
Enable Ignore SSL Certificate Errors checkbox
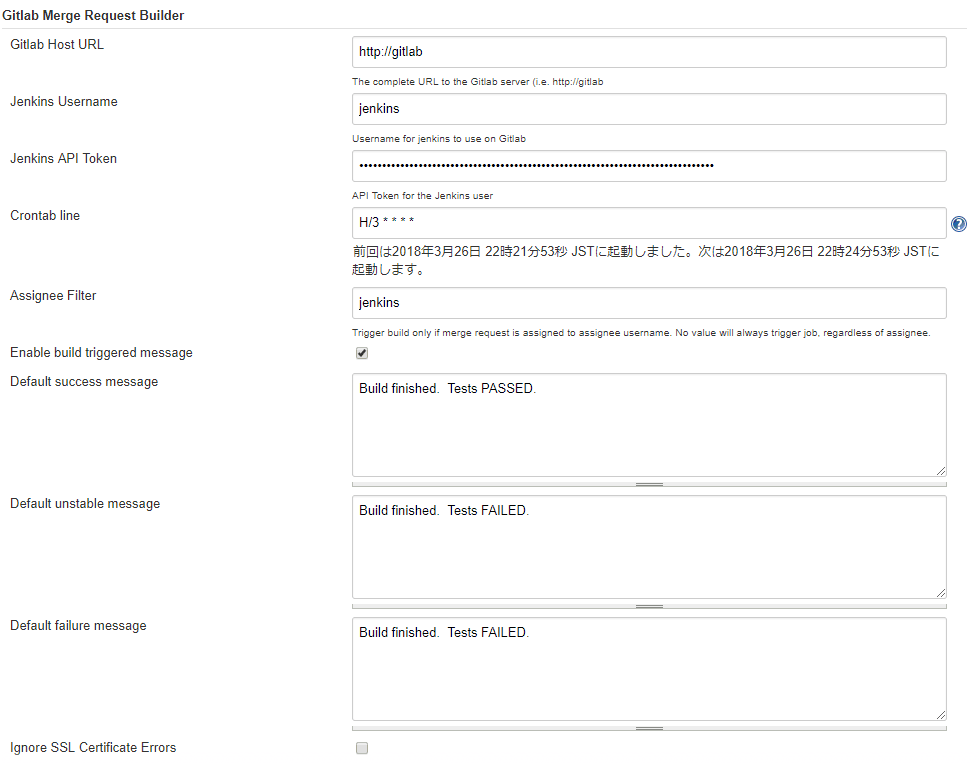pyautogui.click(x=362, y=748)
